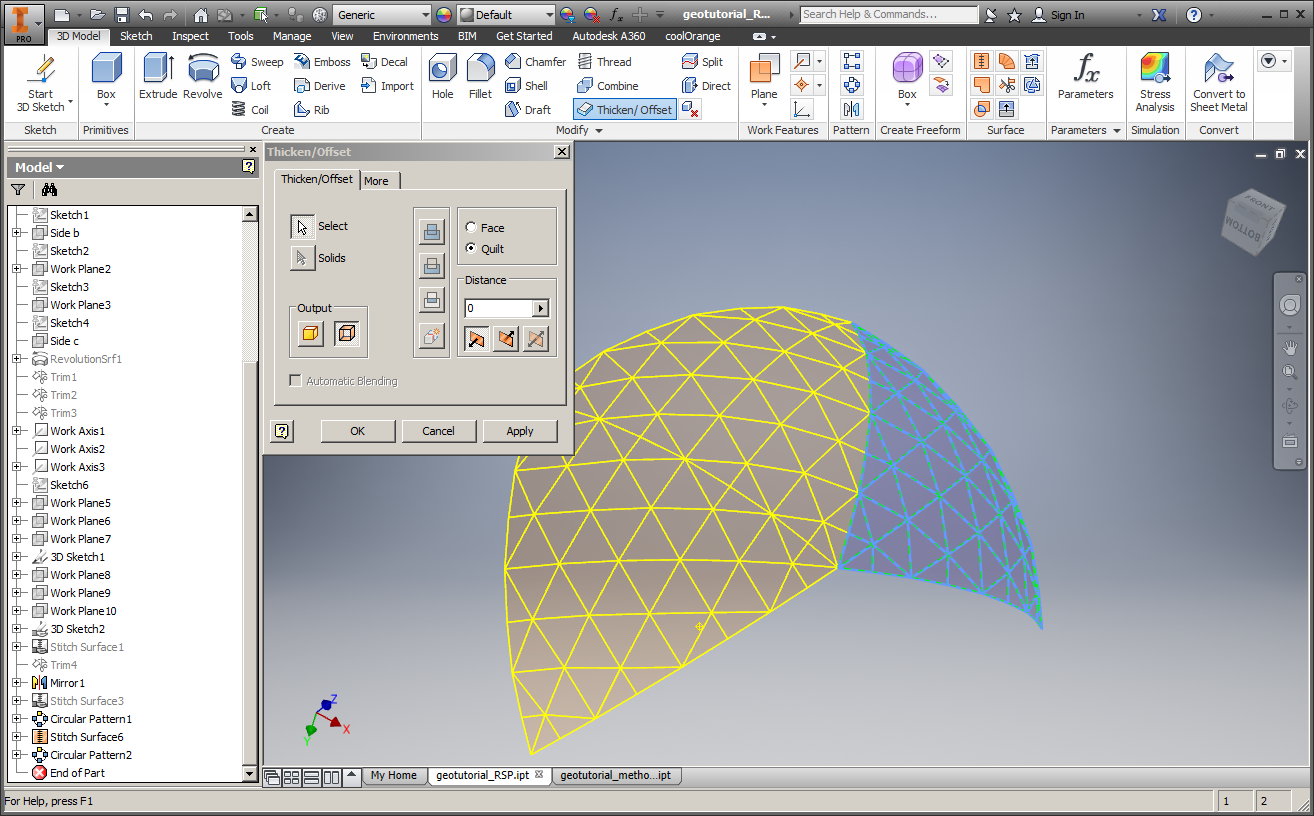The image size is (1314, 816).
Task: Open dialog help question-mark button
Action: [x=282, y=431]
